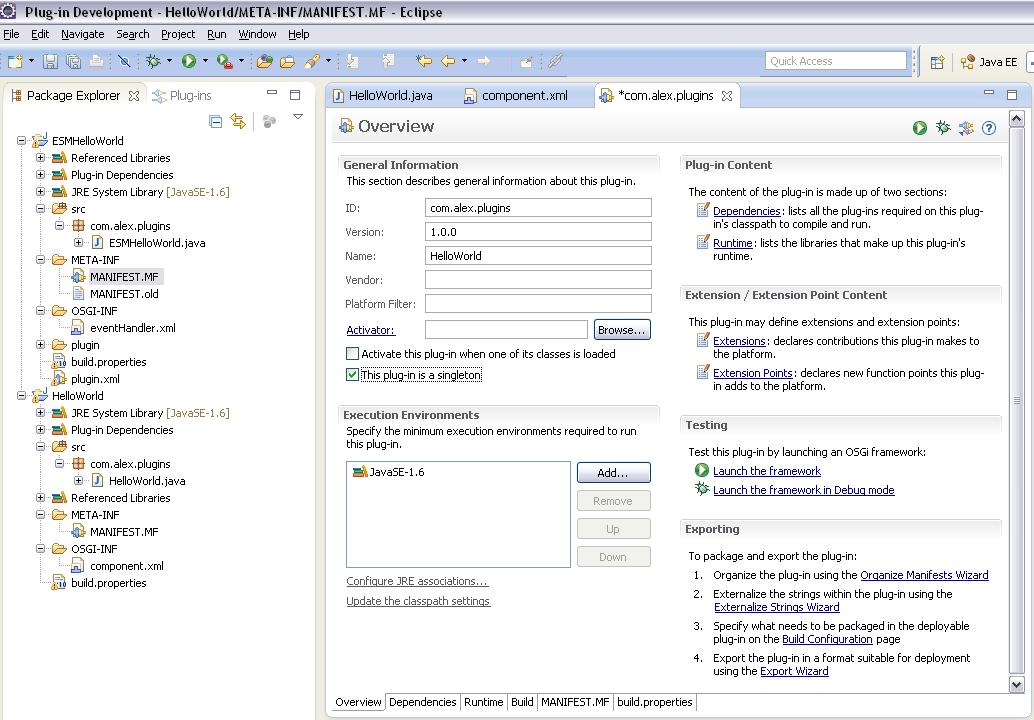Click the Extension Points link
This screenshot has width=1034, height=720.
[x=752, y=373]
